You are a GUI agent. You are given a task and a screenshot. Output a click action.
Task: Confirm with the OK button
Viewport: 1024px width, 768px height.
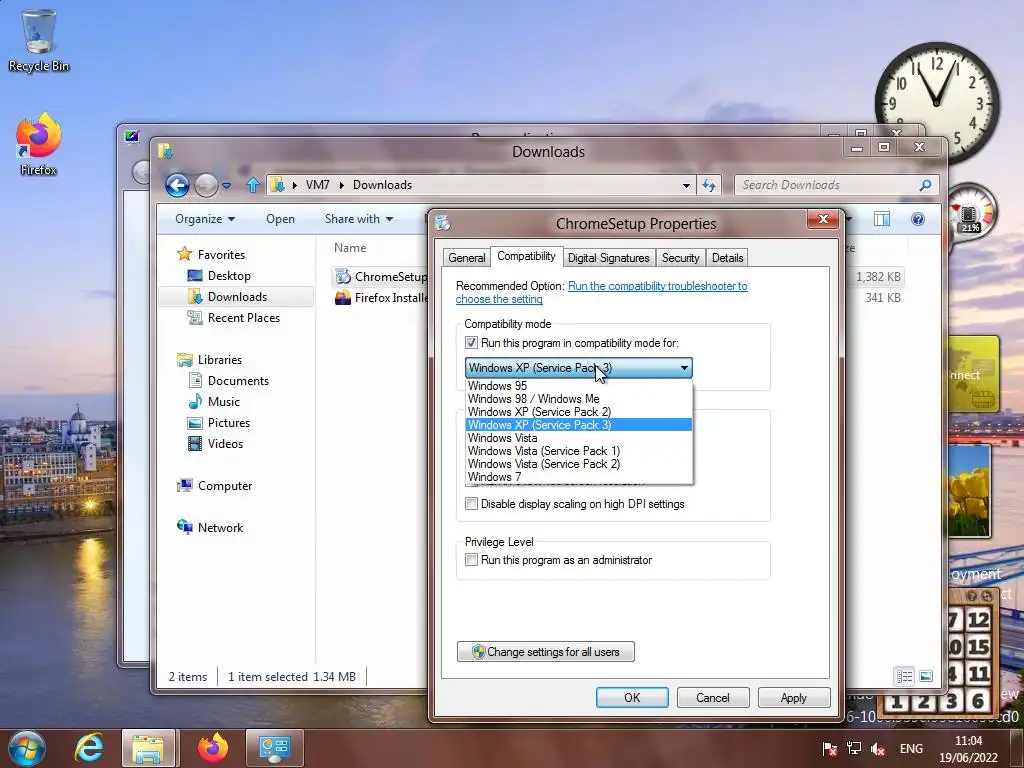(632, 698)
